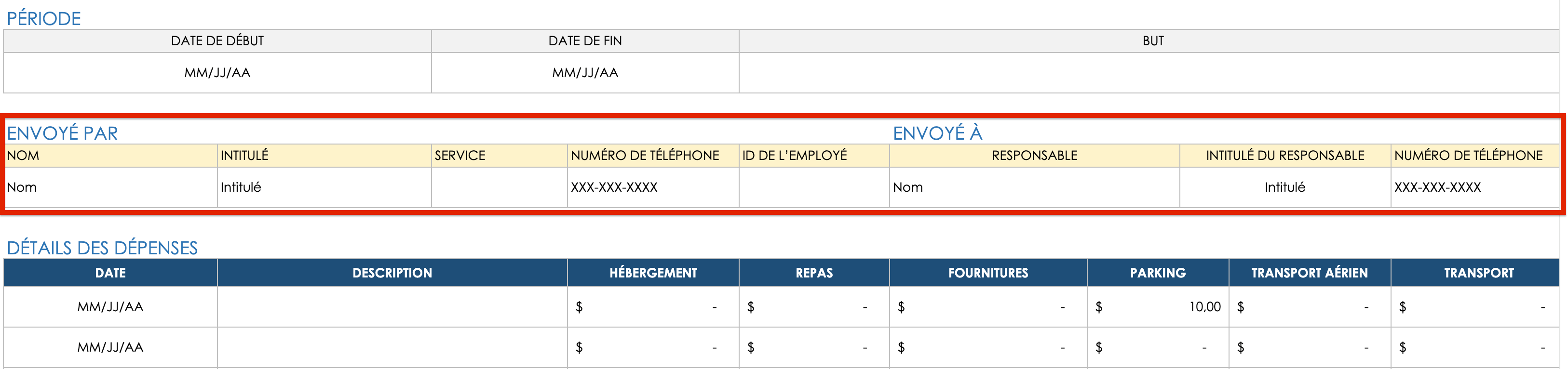Click the empty cell under BUT

click(1149, 73)
